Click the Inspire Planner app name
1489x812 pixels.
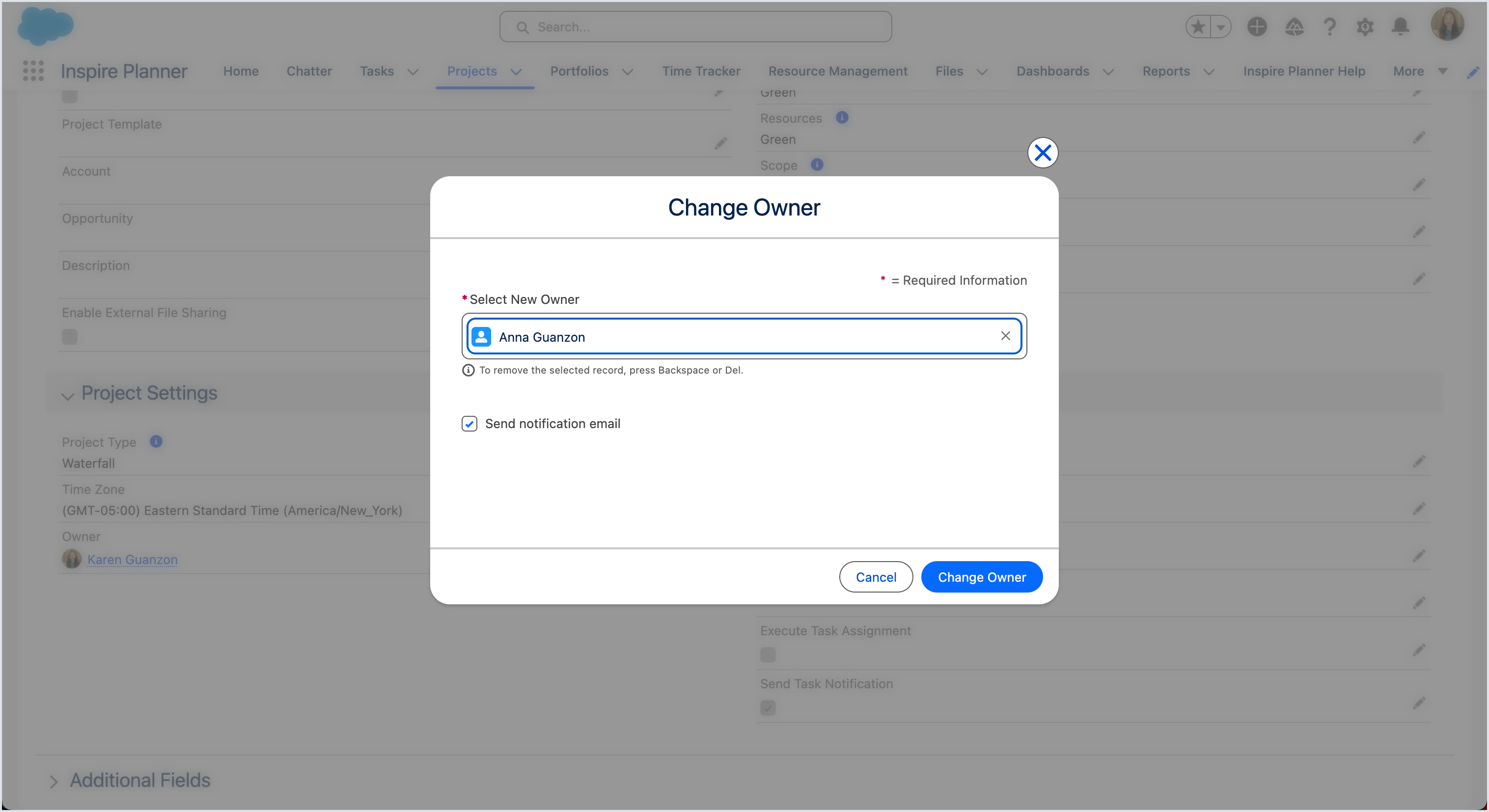(x=124, y=71)
